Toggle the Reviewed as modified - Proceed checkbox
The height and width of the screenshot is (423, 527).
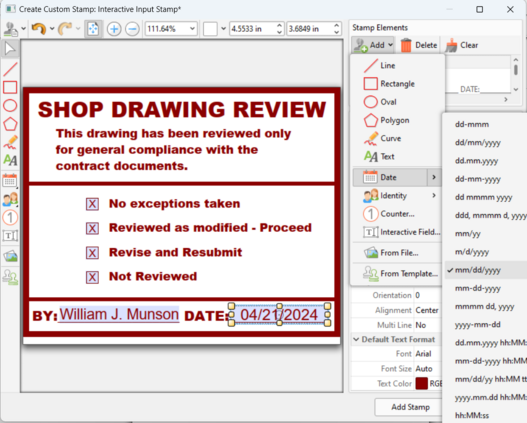click(92, 228)
